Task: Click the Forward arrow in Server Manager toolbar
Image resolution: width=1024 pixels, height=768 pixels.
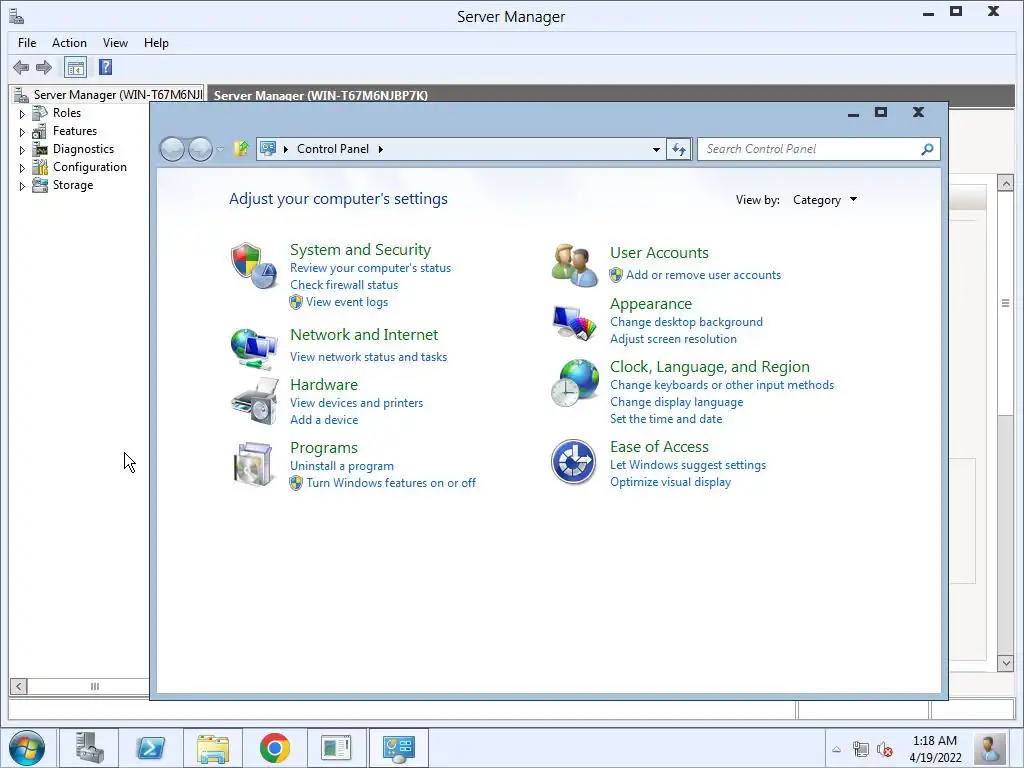Action: (x=44, y=67)
